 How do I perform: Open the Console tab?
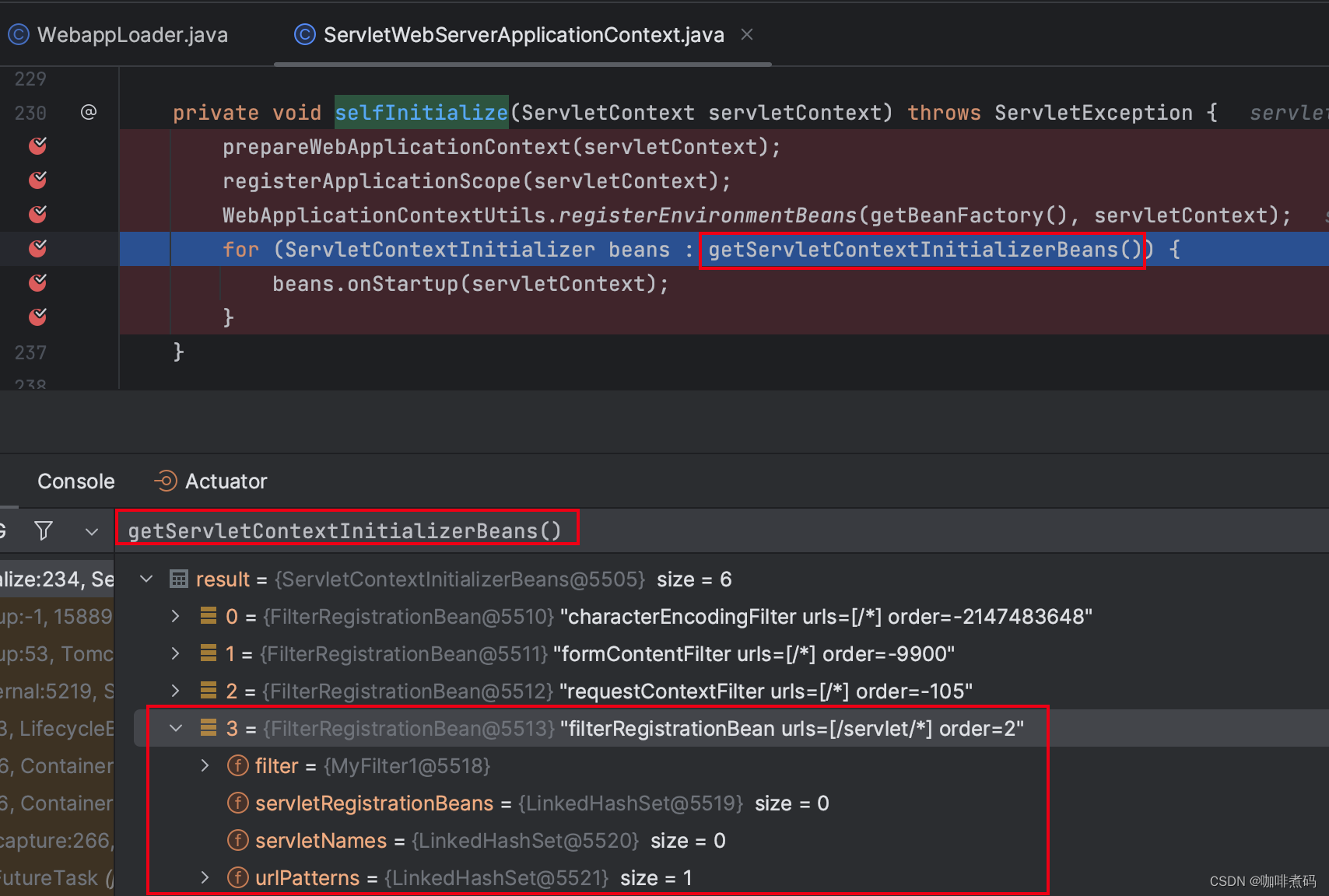coord(75,481)
